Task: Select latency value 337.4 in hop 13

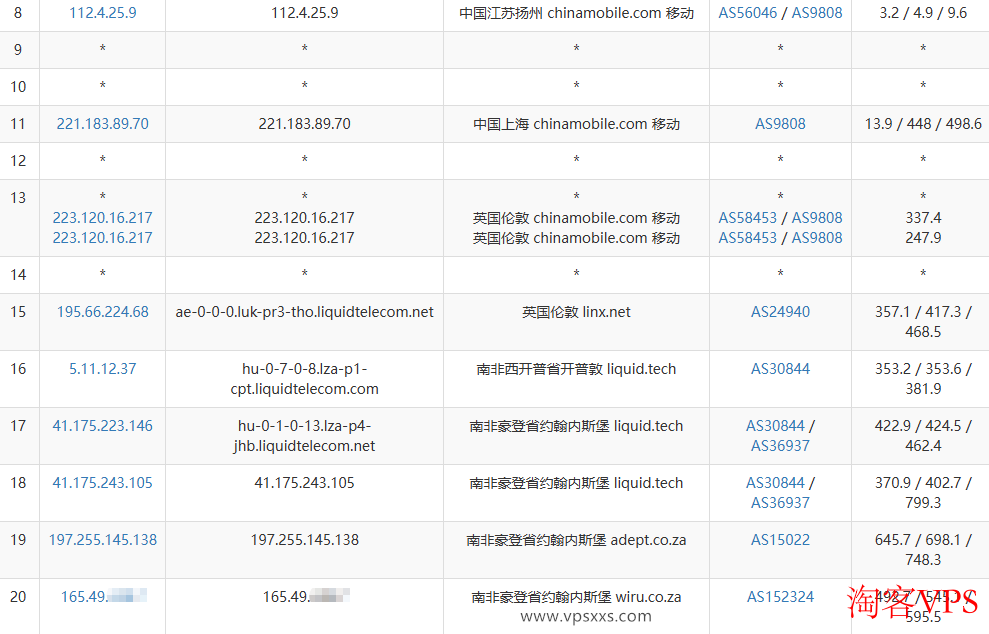Action: pyautogui.click(x=923, y=218)
